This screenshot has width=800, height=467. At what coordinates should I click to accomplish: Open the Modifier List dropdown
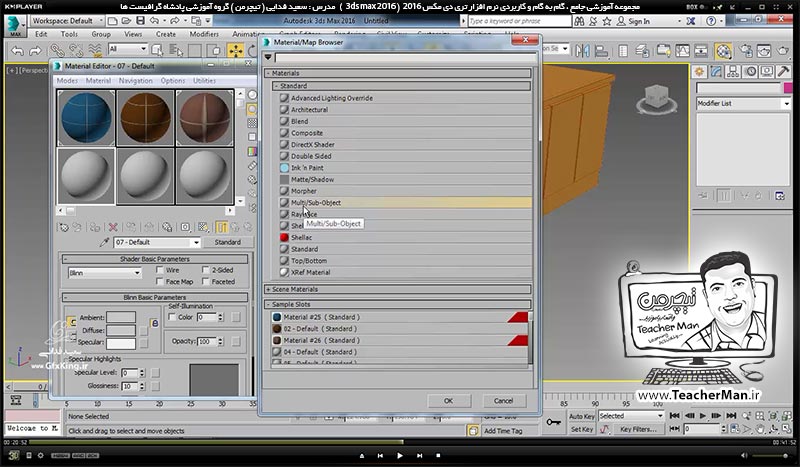pyautogui.click(x=743, y=103)
